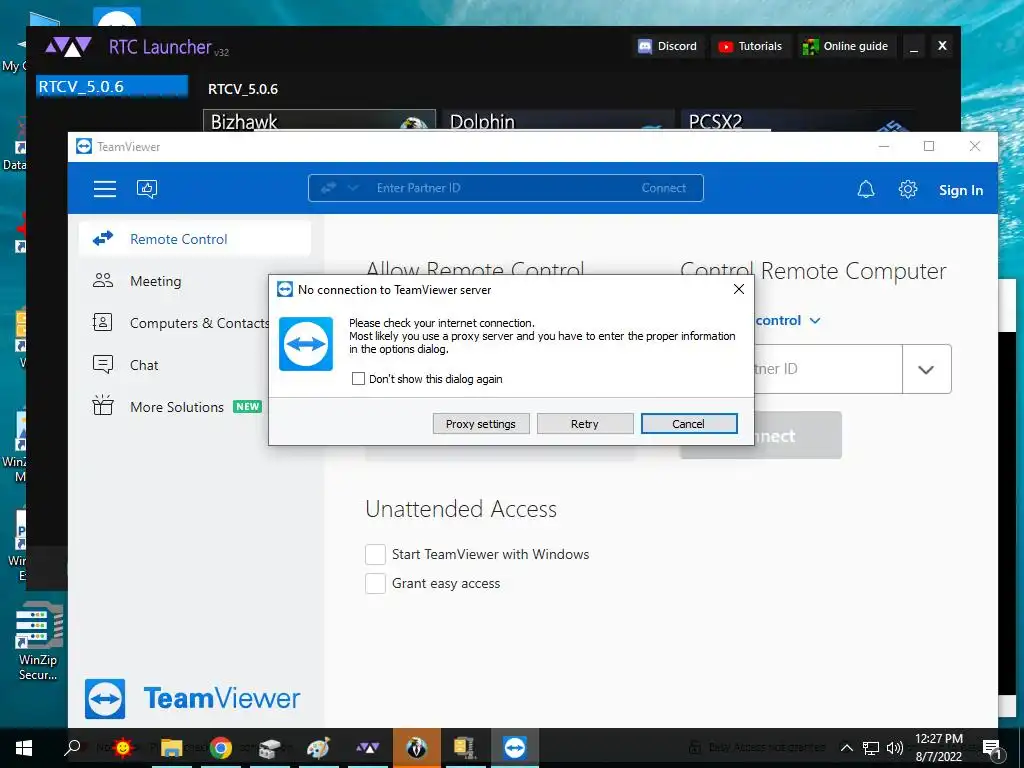1024x768 pixels.
Task: Open the Windows Start menu
Action: click(x=24, y=748)
